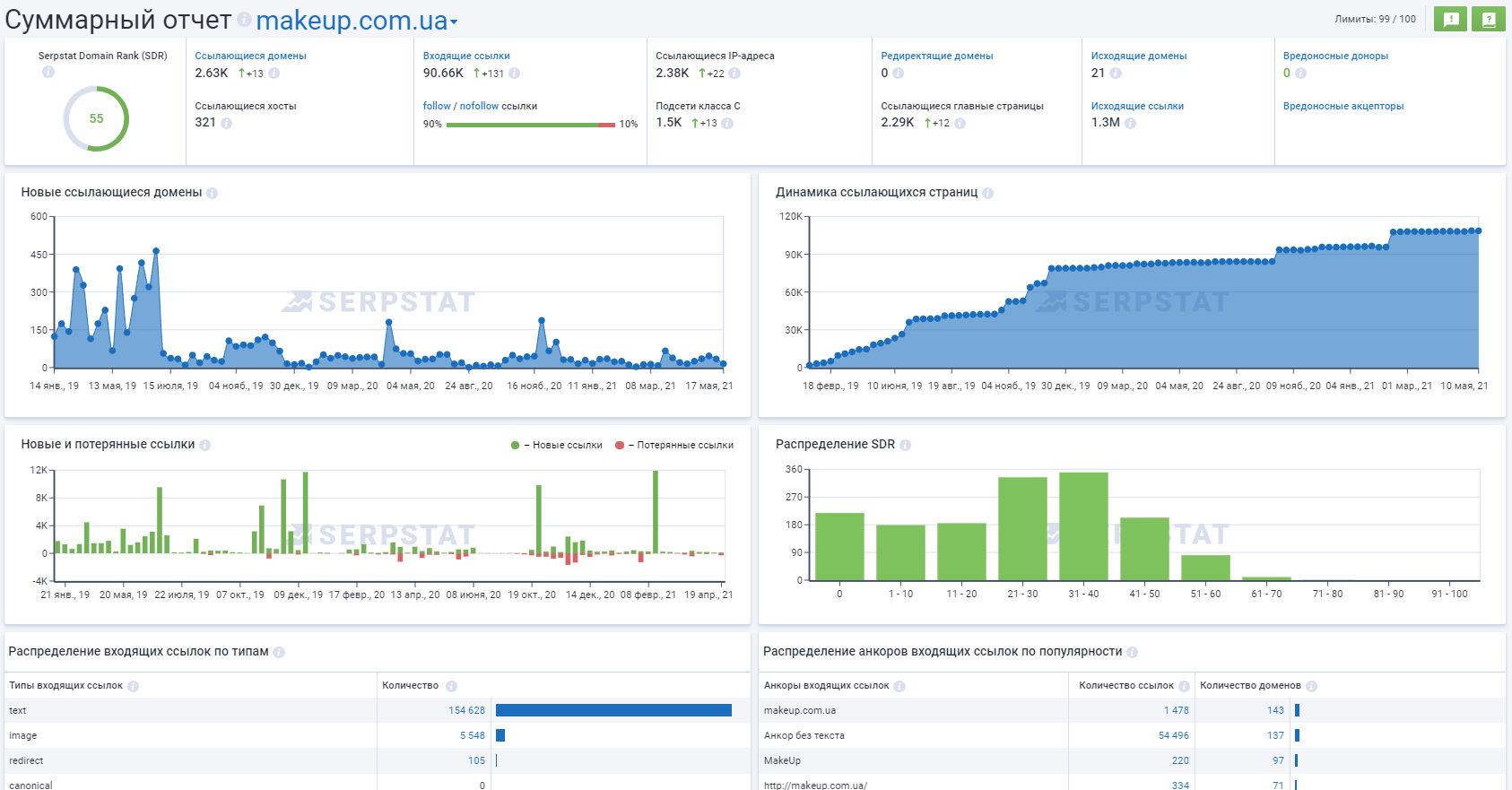1512x790 pixels.
Task: Open the Ссылающиеся домены report link
Action: click(250, 56)
